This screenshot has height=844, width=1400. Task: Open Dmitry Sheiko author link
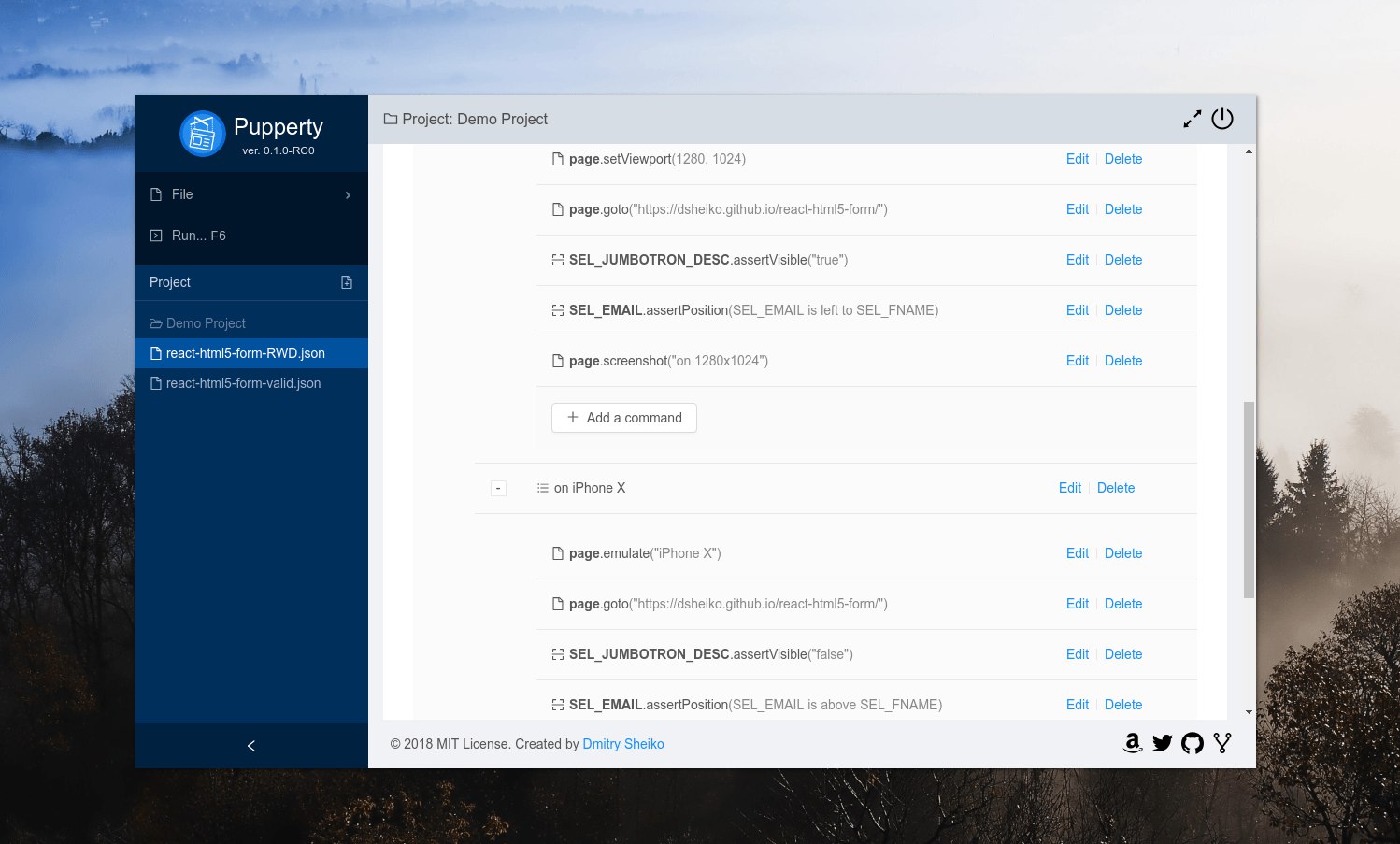pyautogui.click(x=623, y=744)
